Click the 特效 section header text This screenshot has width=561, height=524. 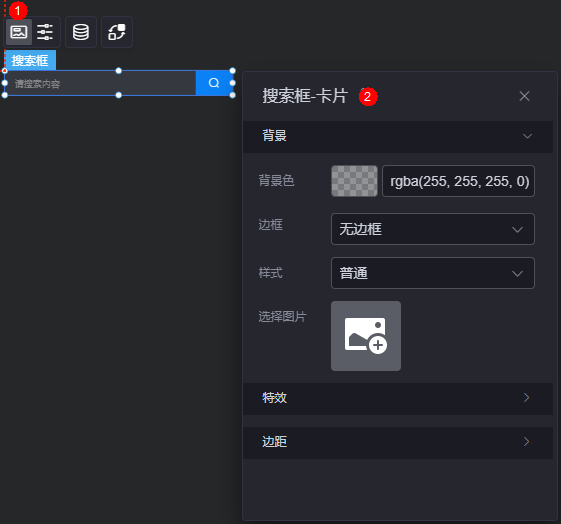[274, 398]
